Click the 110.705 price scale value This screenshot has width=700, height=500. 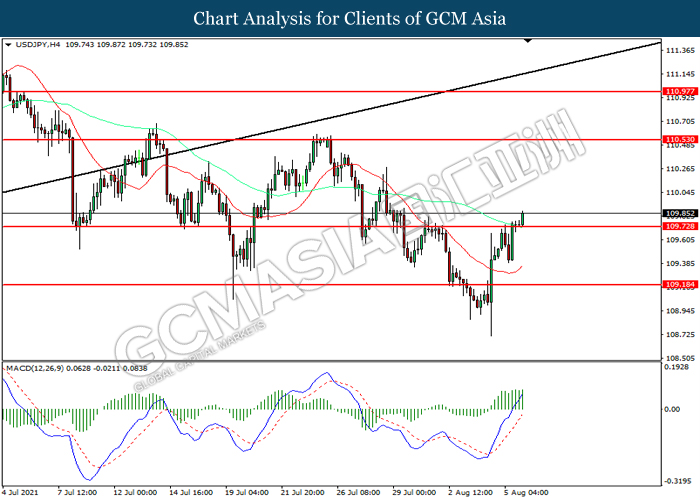tap(680, 121)
